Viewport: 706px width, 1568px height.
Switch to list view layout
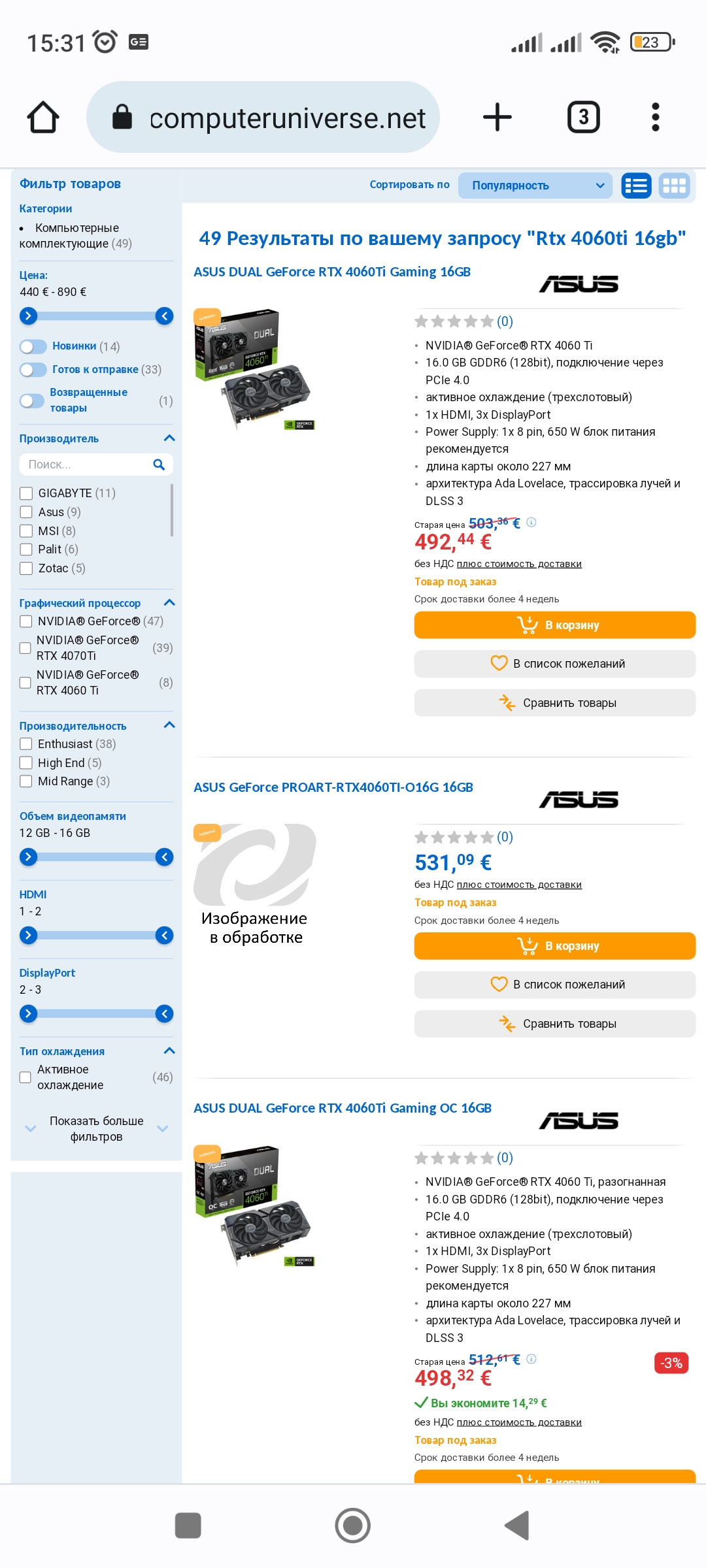tap(635, 186)
